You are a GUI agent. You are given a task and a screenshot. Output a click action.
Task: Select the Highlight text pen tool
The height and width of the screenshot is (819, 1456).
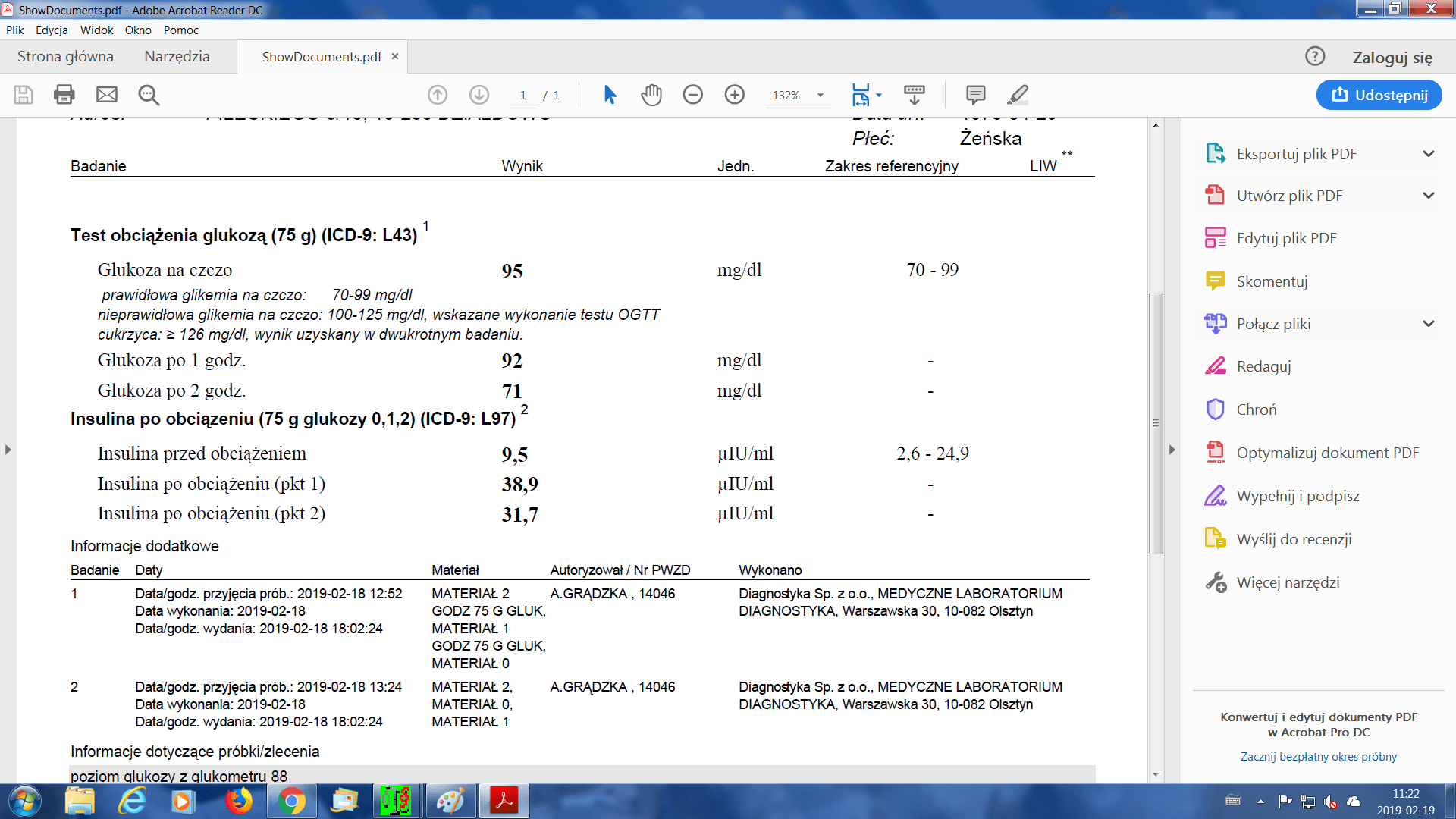click(x=1017, y=95)
